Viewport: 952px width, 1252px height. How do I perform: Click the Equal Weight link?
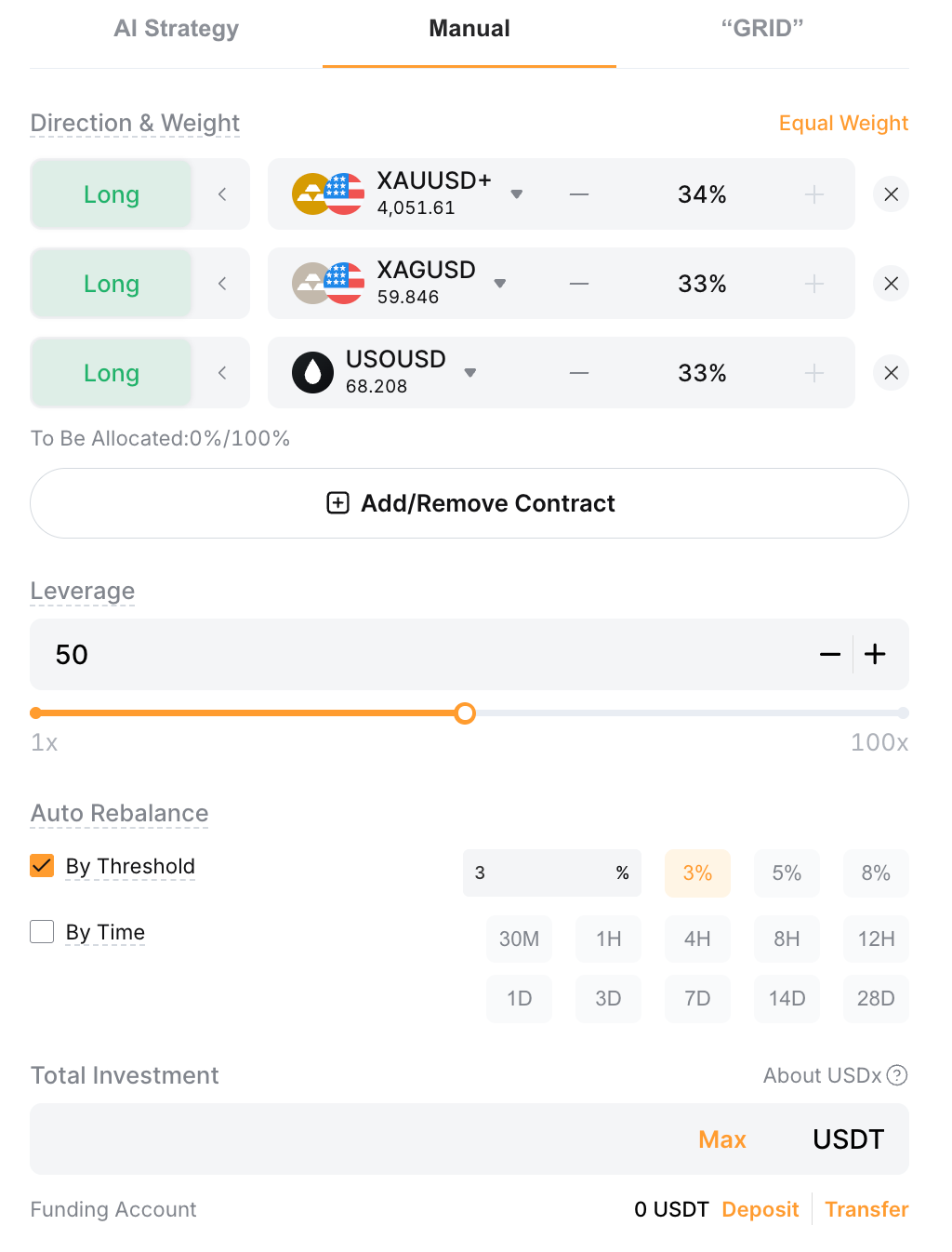[843, 123]
